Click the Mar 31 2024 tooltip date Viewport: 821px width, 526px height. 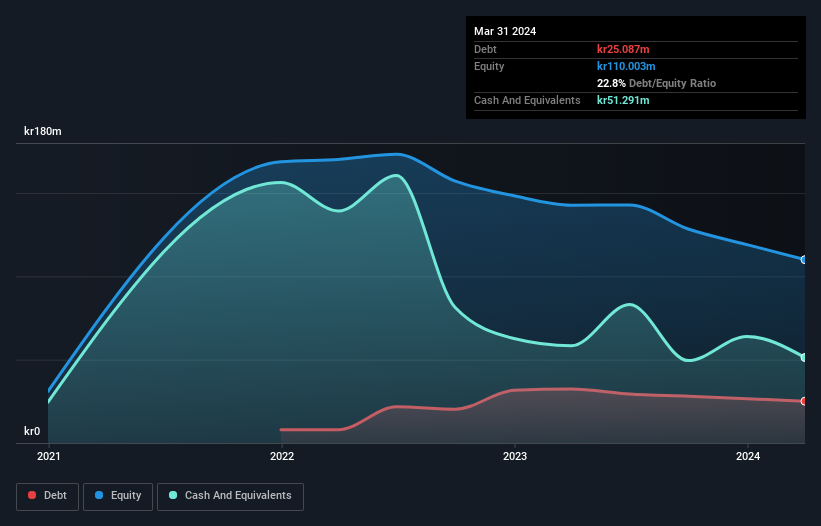(x=505, y=31)
